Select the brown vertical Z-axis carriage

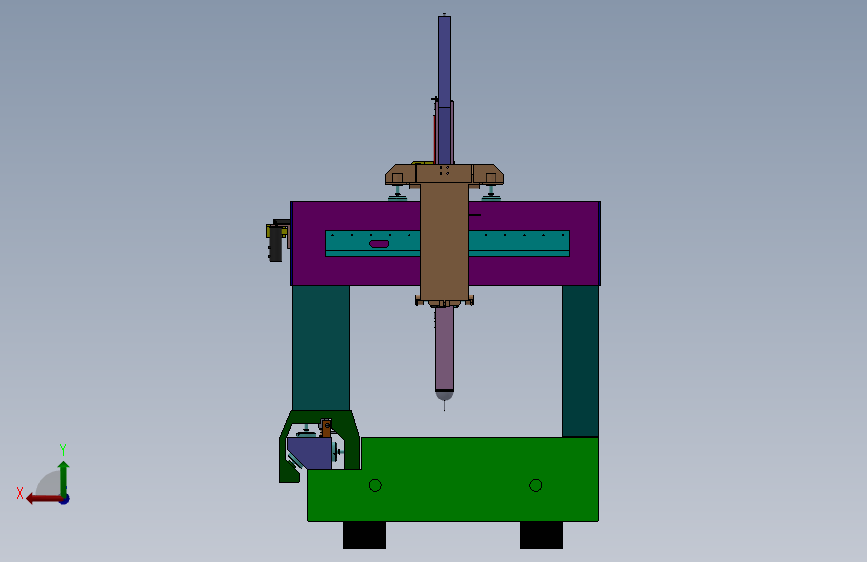pyautogui.click(x=445, y=242)
